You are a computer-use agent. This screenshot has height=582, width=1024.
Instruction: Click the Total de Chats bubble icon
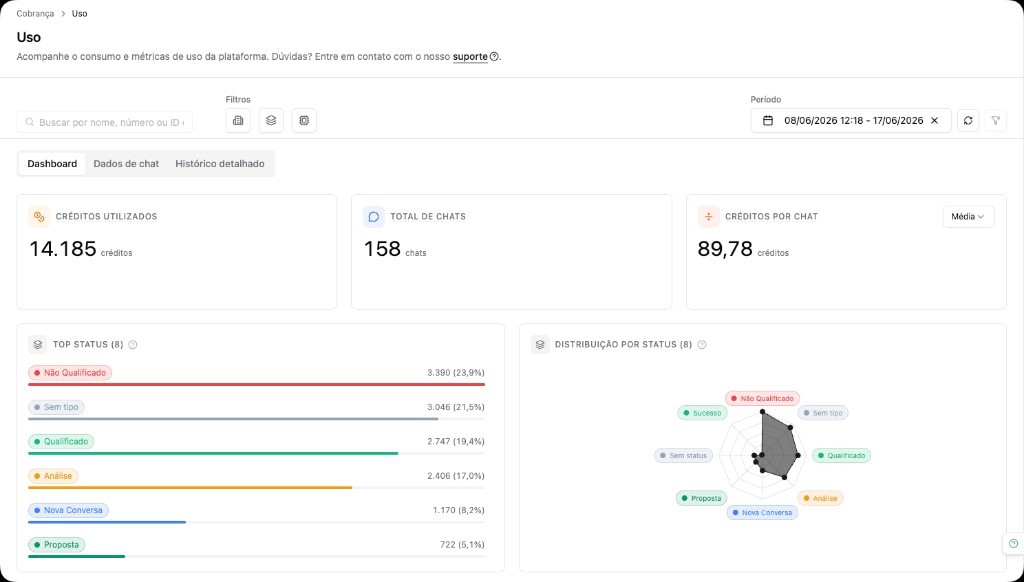point(374,217)
